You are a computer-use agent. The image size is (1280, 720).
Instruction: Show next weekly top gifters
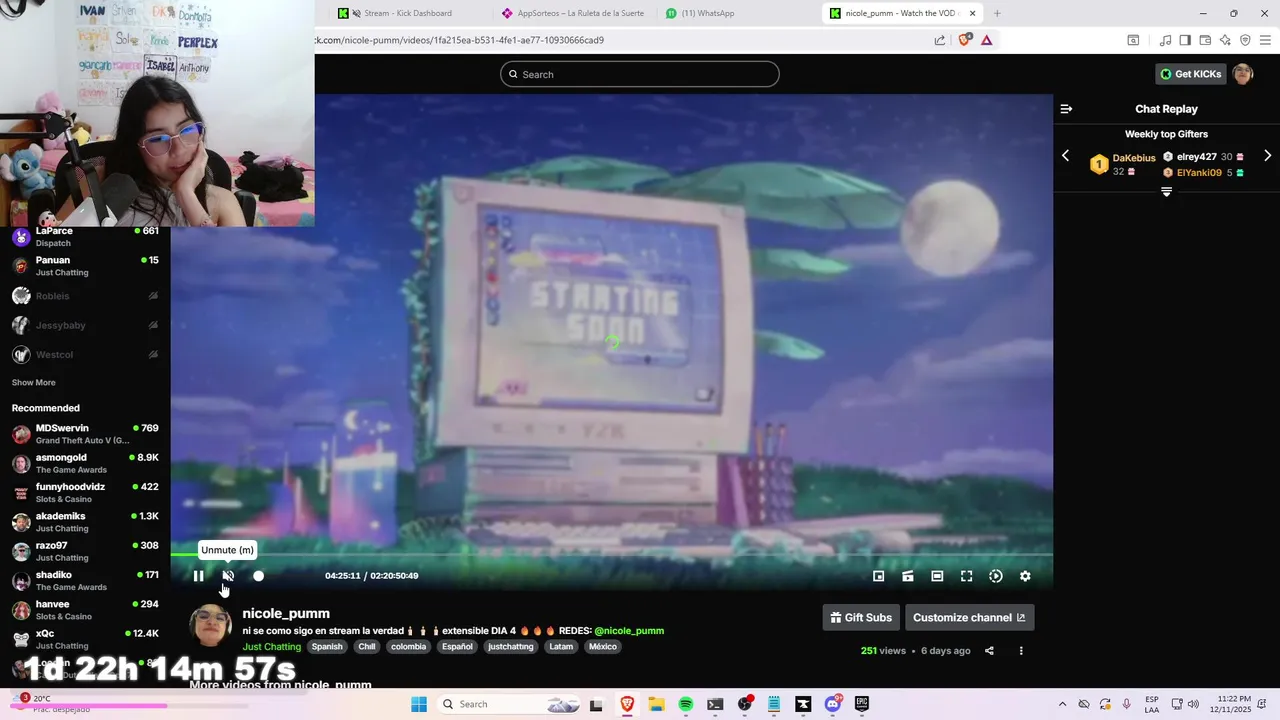[x=1267, y=156]
